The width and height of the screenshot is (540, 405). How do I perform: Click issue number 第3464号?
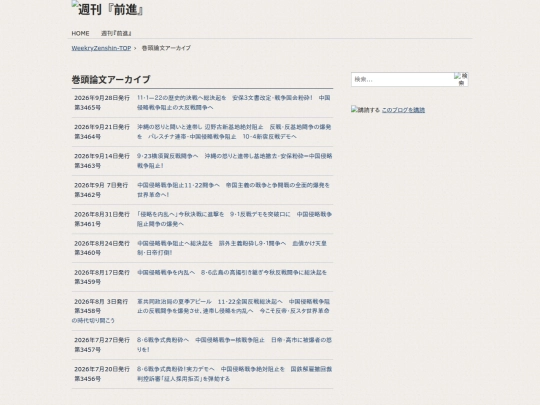87,137
